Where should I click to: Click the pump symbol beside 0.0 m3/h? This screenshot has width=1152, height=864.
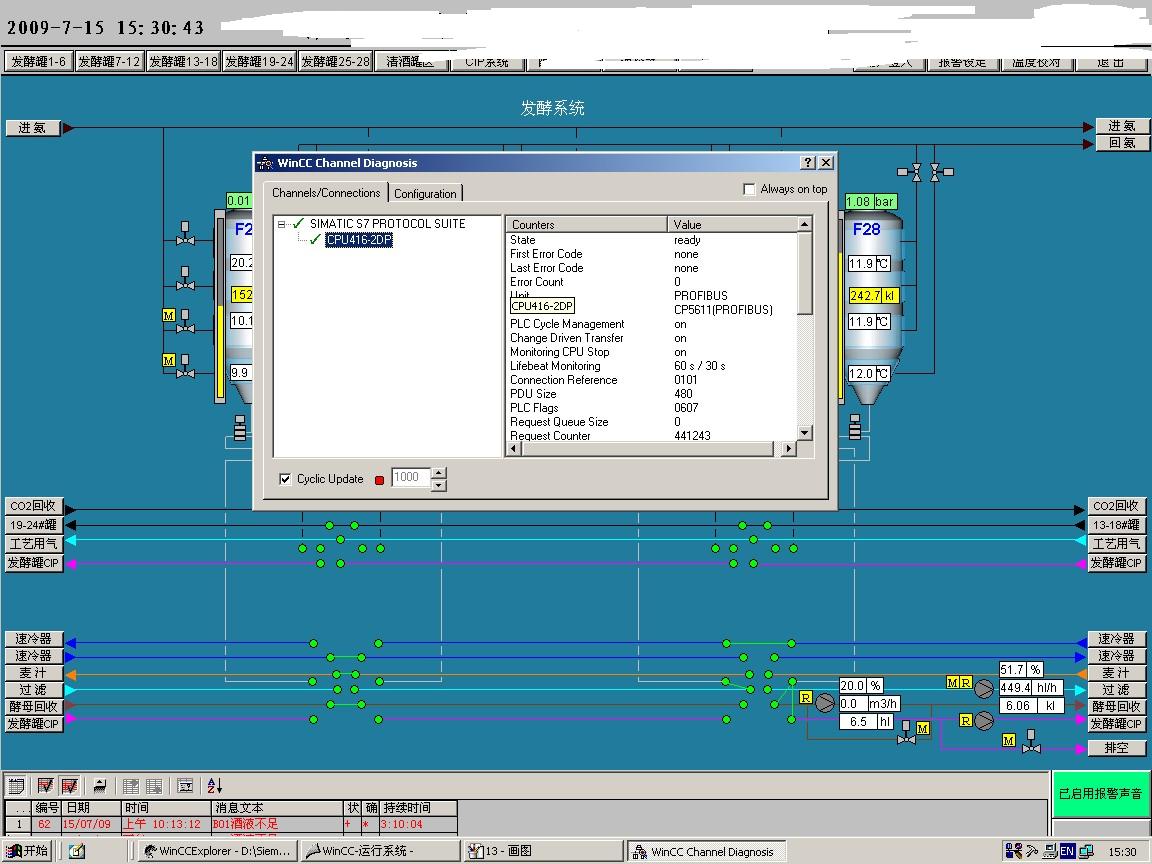point(825,703)
